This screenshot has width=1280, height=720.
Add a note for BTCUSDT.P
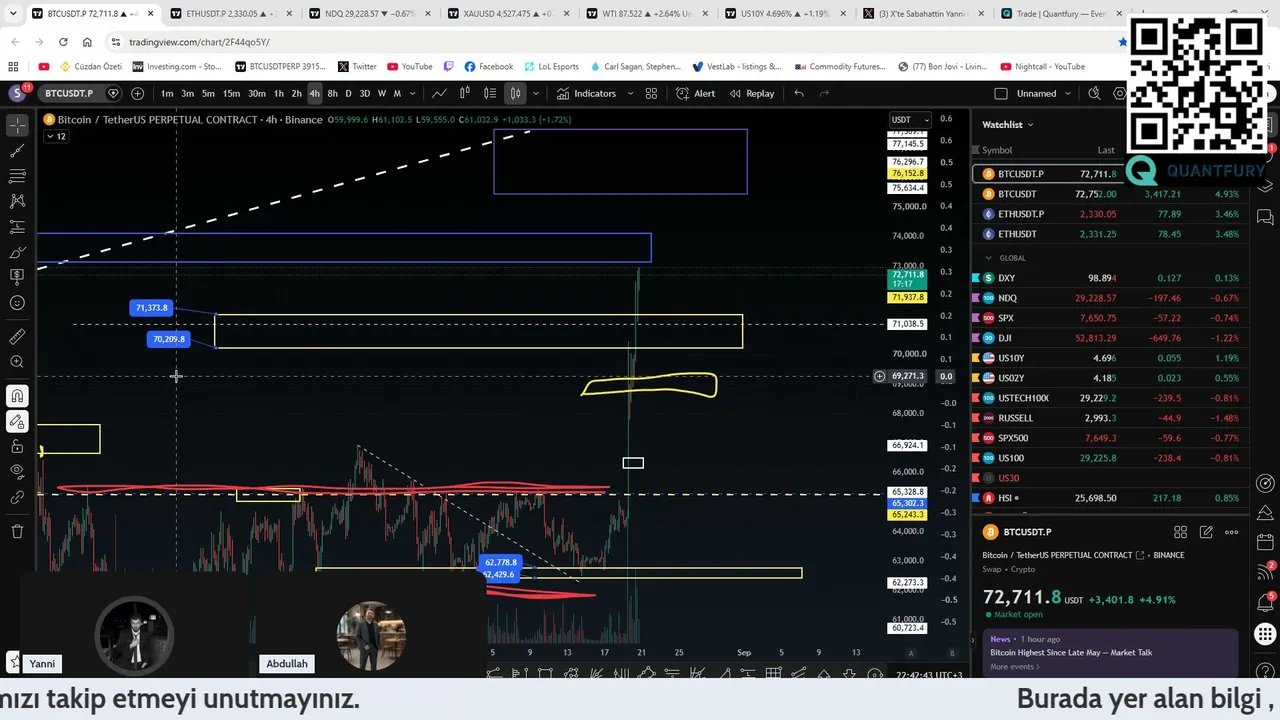click(1206, 532)
